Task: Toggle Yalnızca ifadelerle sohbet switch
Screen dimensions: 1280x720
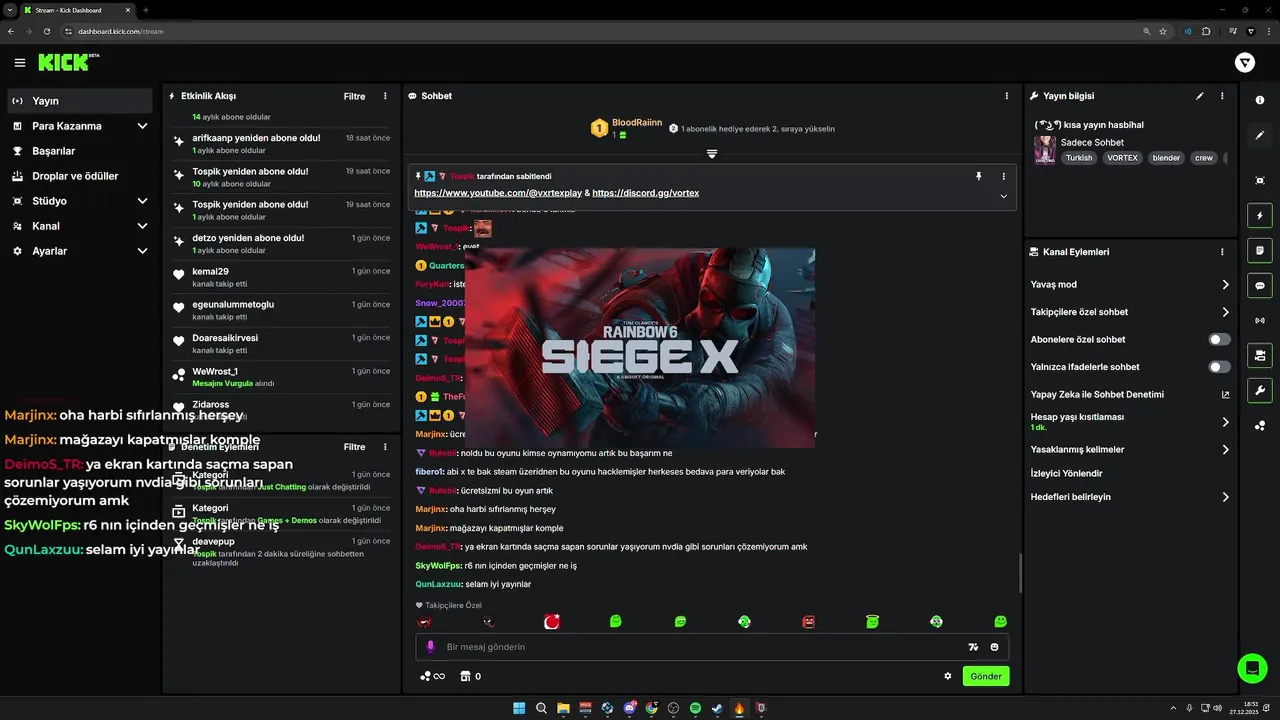Action: point(1220,367)
